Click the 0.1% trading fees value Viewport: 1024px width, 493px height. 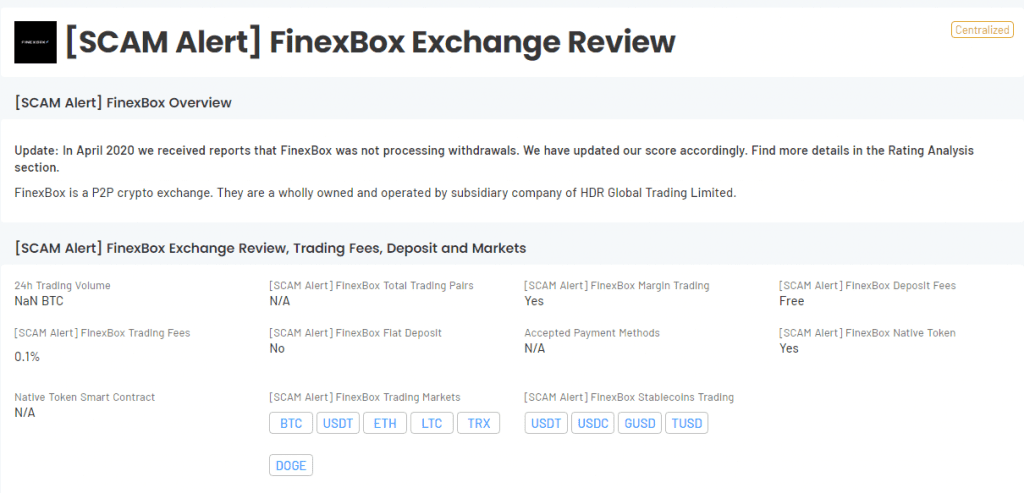27,357
